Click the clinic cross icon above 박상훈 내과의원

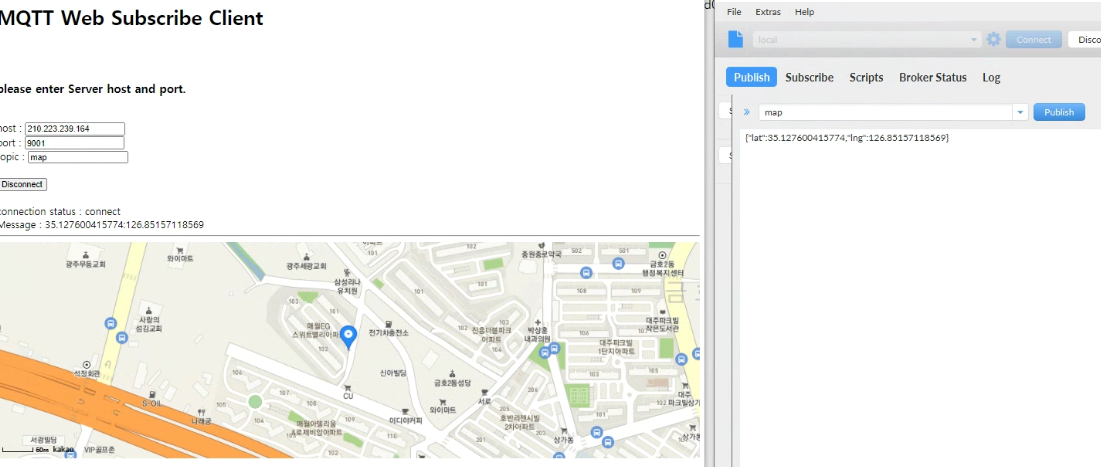point(539,321)
